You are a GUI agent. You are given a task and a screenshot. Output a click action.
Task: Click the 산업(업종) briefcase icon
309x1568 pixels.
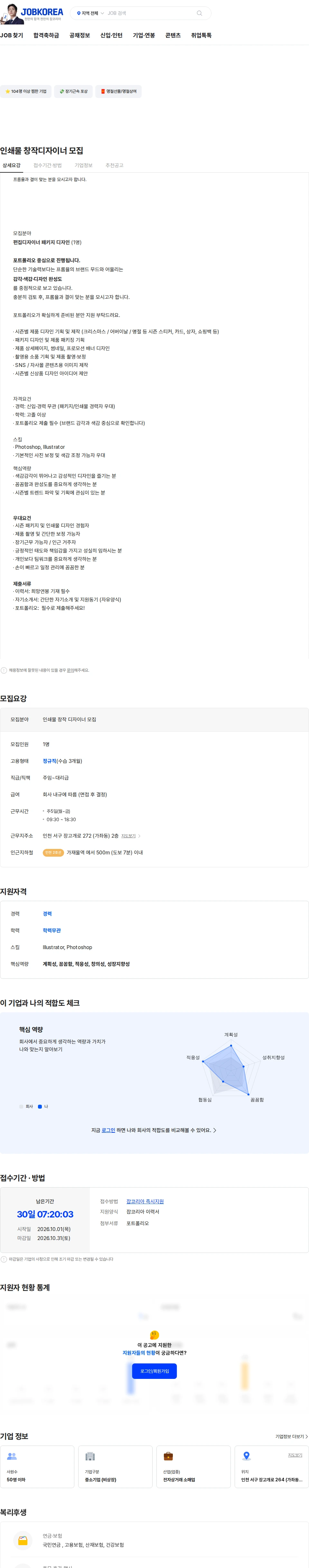pos(168,1456)
